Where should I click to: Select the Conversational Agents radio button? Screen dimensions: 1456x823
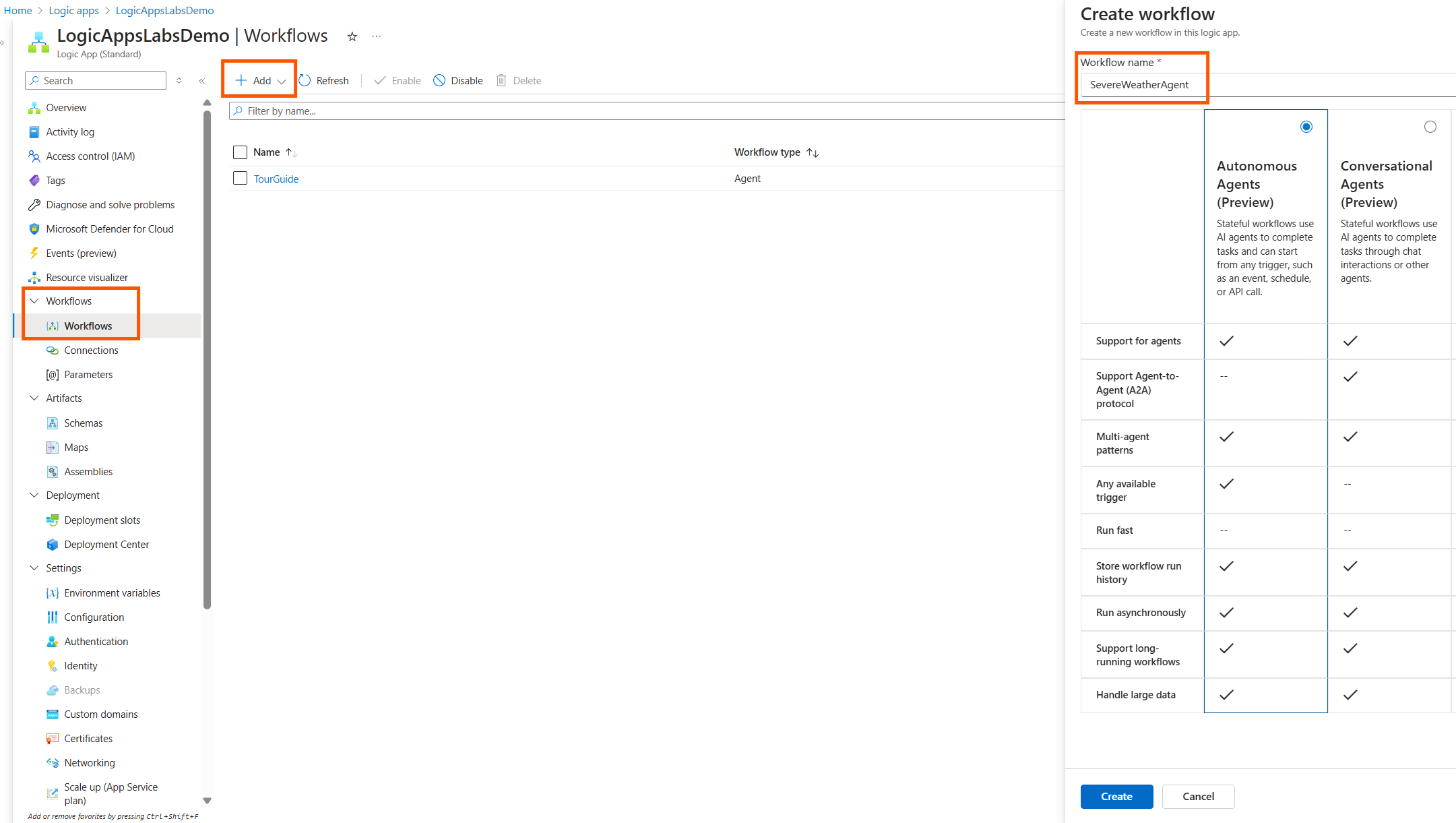[1430, 126]
